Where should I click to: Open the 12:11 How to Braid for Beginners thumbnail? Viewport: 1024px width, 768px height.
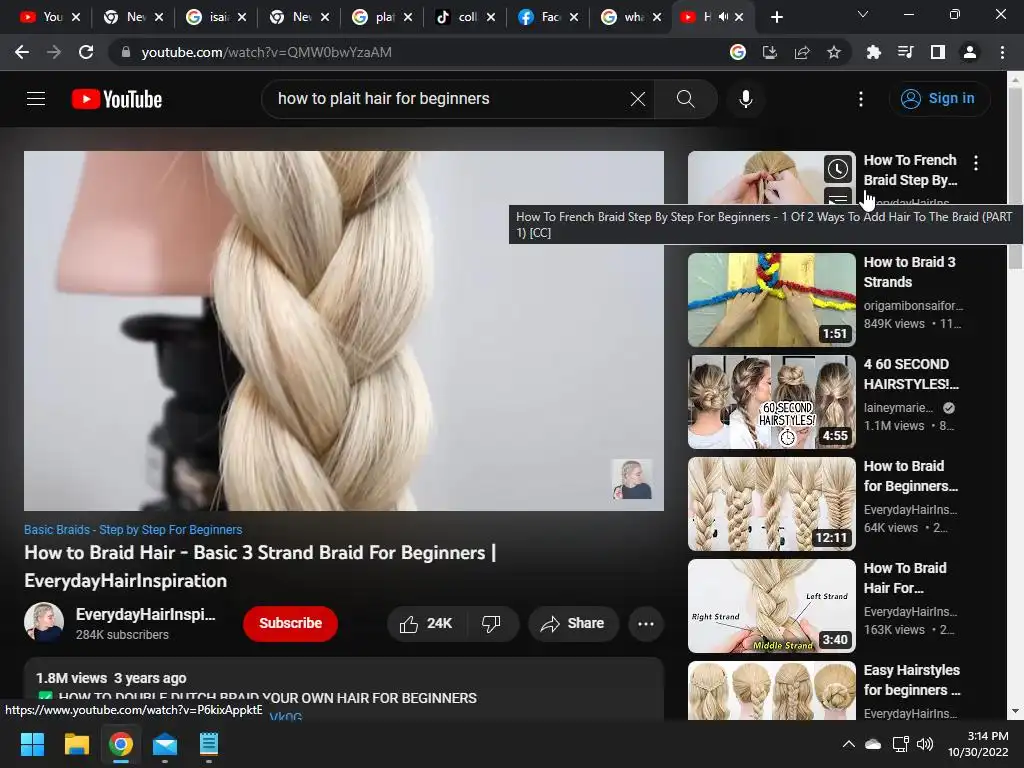[x=771, y=504]
